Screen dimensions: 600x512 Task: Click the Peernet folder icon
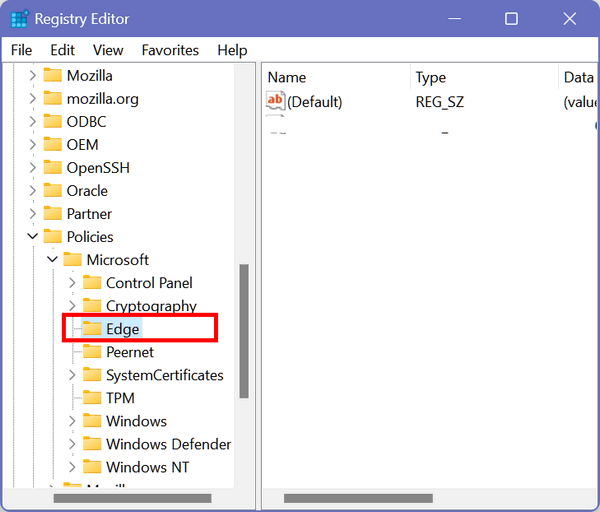tap(92, 351)
